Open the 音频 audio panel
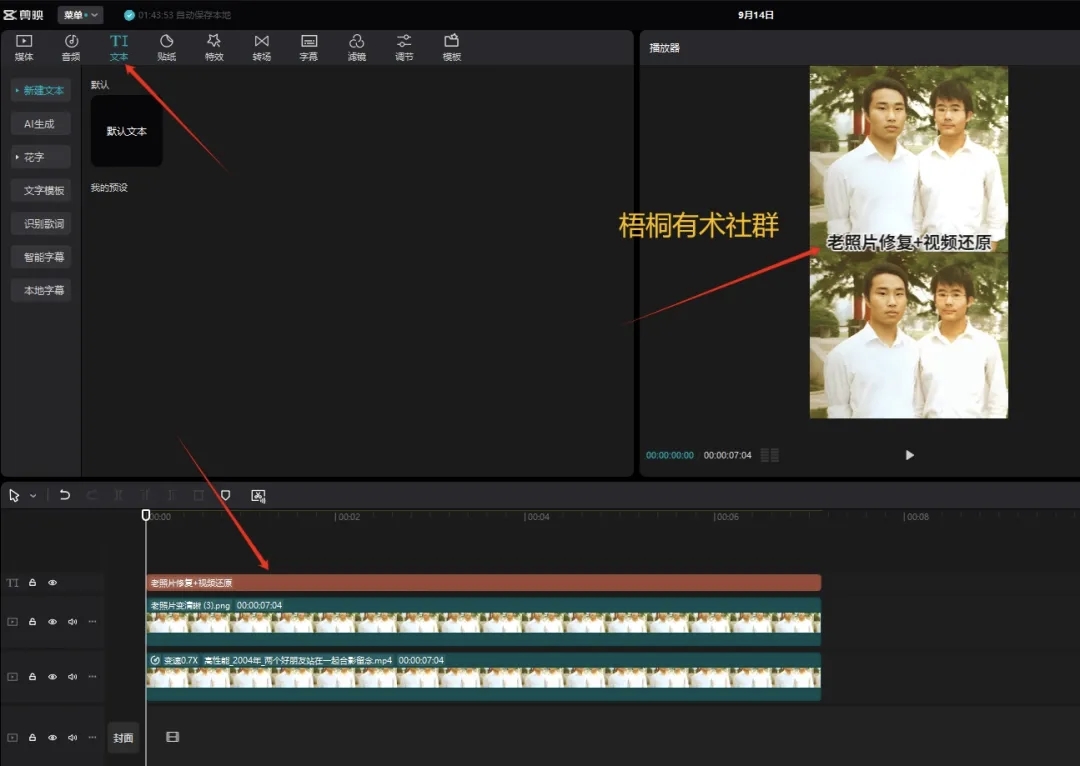 71,47
